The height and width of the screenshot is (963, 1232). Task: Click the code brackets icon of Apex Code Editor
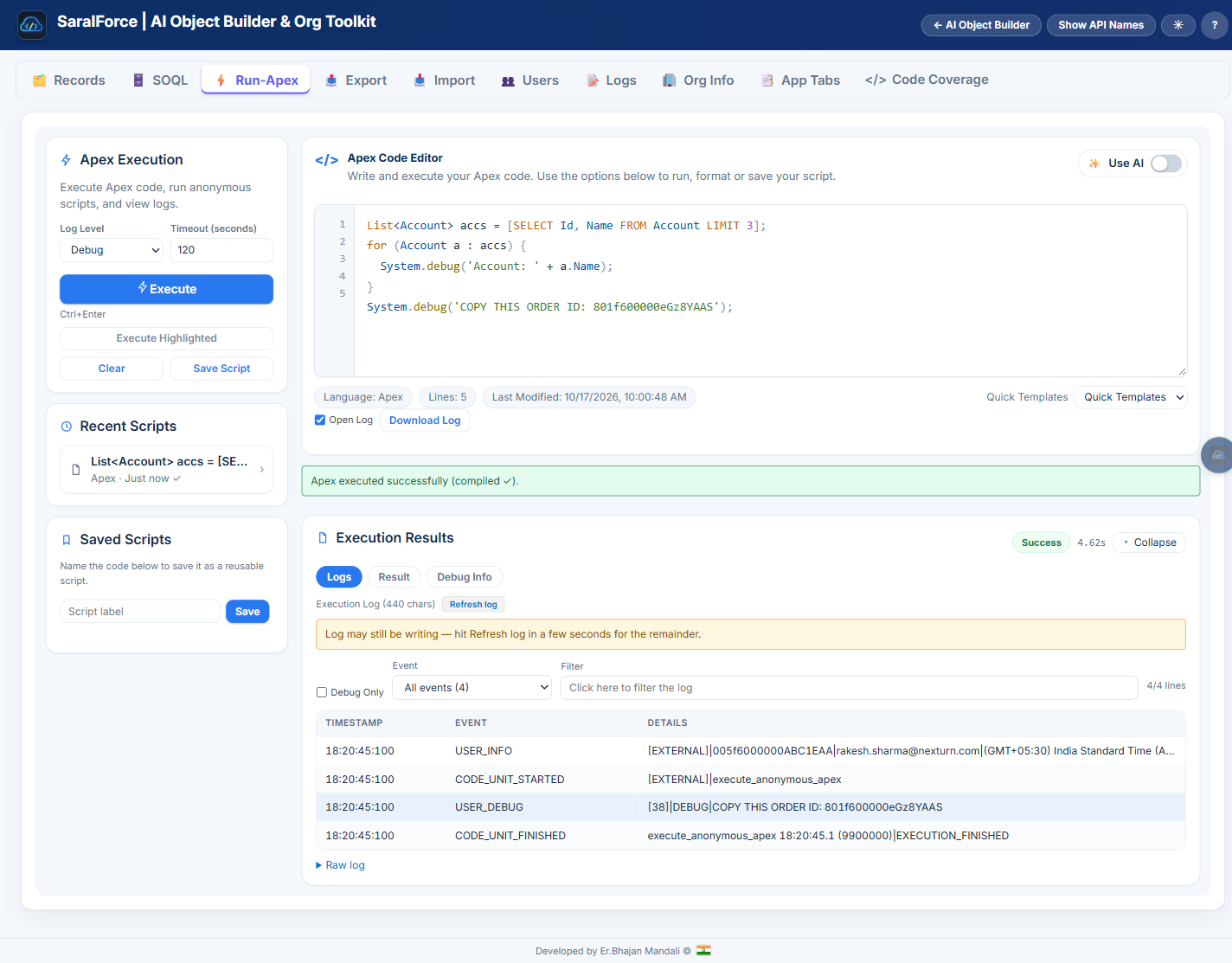[x=326, y=160]
